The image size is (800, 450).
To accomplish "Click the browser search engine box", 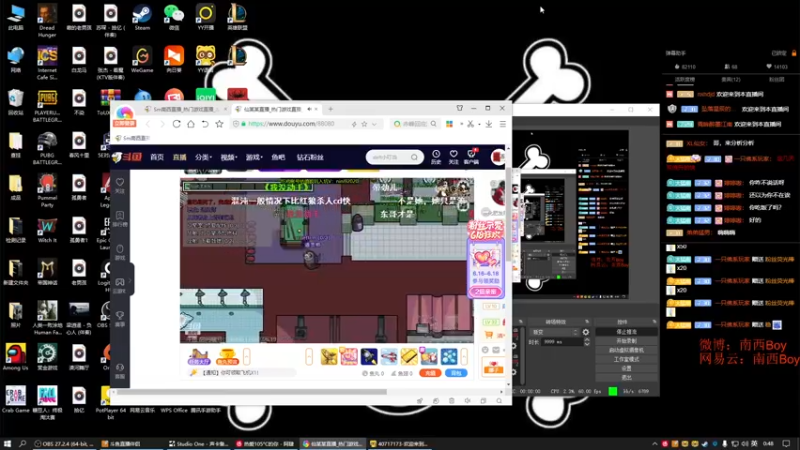I will pos(414,124).
